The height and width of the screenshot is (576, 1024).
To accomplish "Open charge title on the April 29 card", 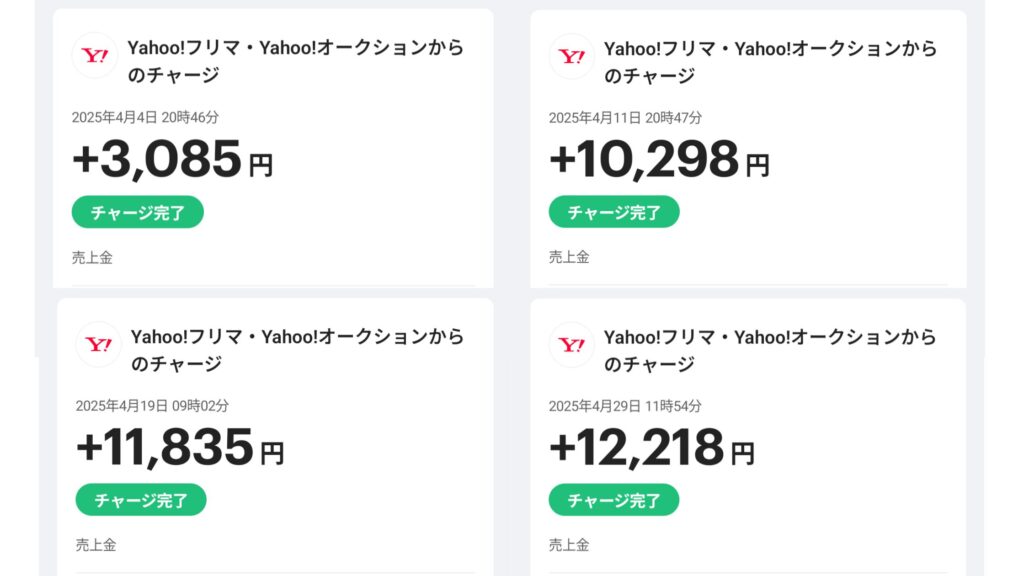I will (771, 350).
